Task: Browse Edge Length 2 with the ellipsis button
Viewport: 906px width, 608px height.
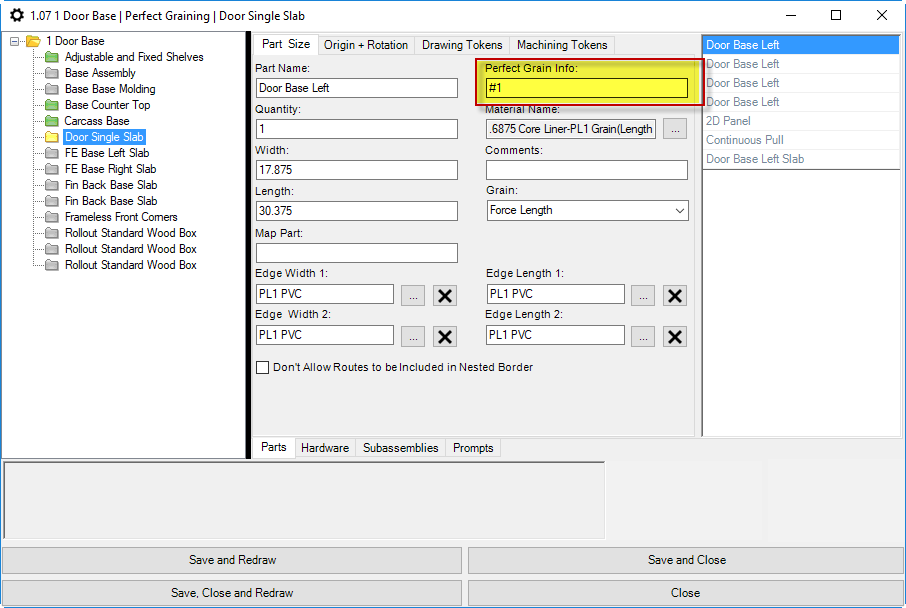Action: (643, 336)
